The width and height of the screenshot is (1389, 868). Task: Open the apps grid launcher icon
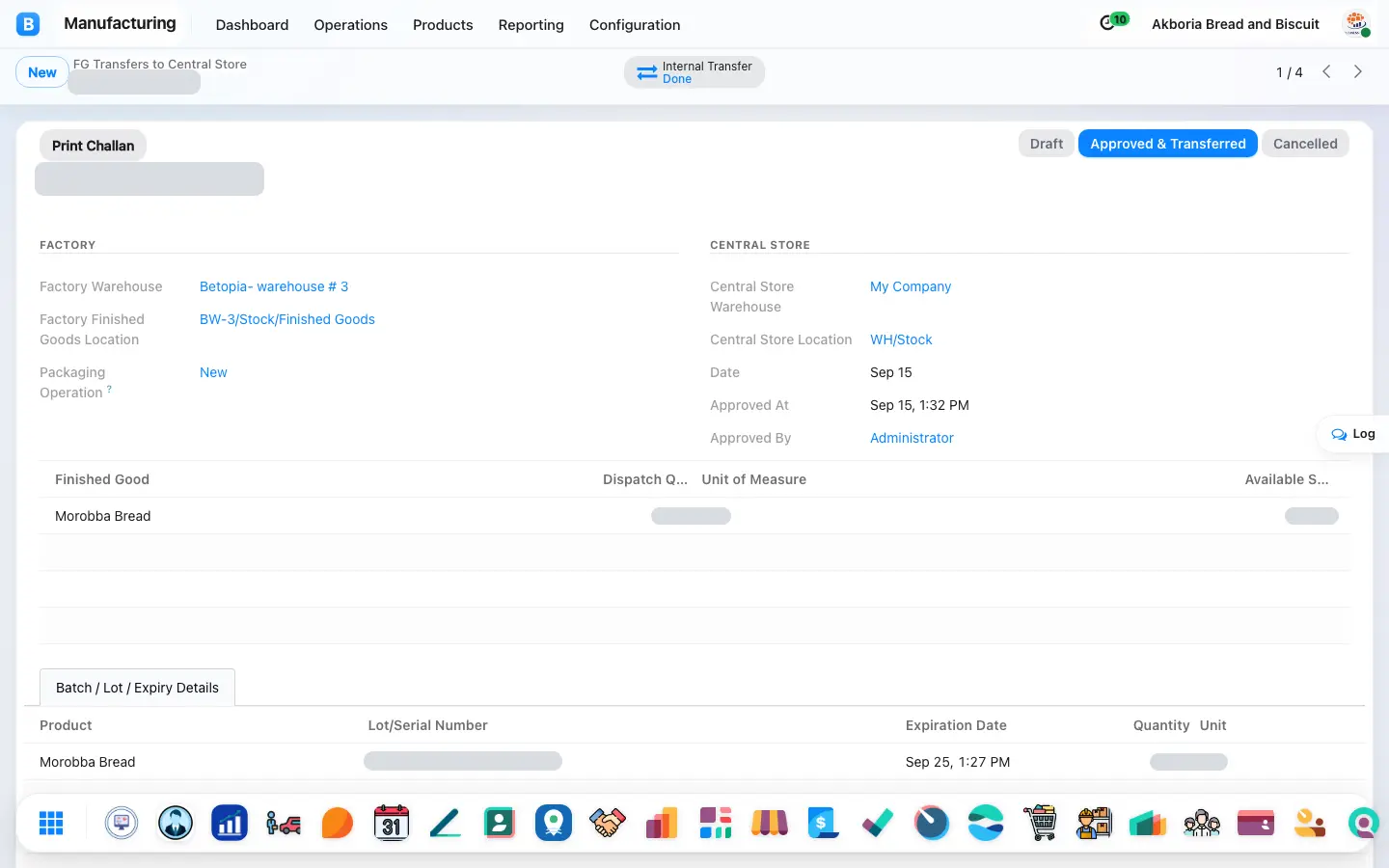[51, 823]
